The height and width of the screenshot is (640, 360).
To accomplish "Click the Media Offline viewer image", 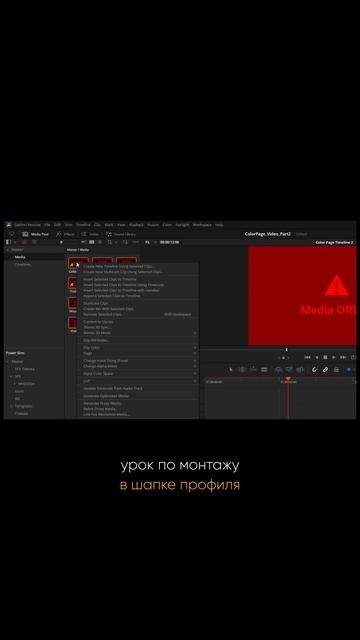I will (302, 296).
